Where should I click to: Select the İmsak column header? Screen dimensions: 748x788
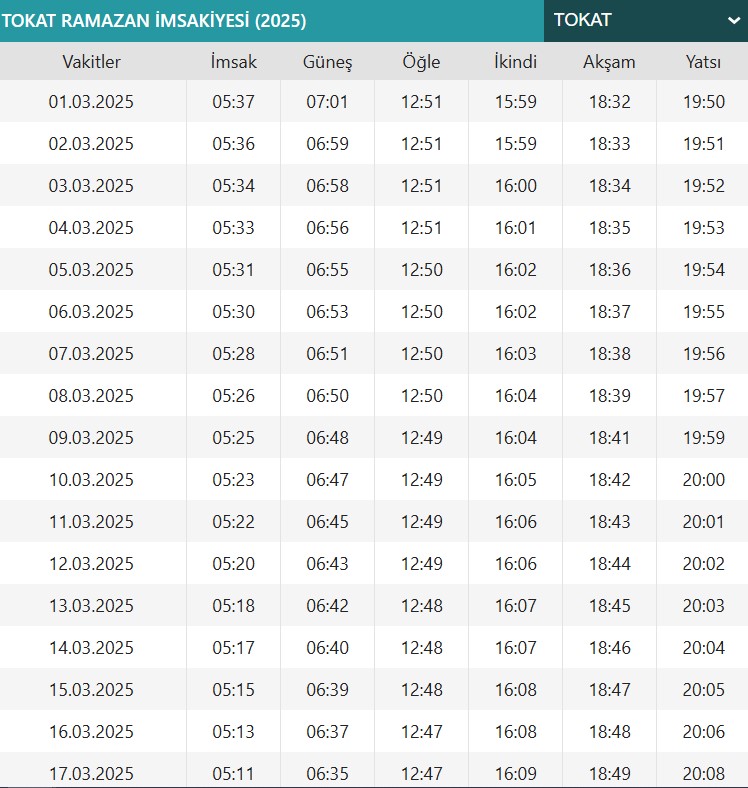click(x=234, y=62)
